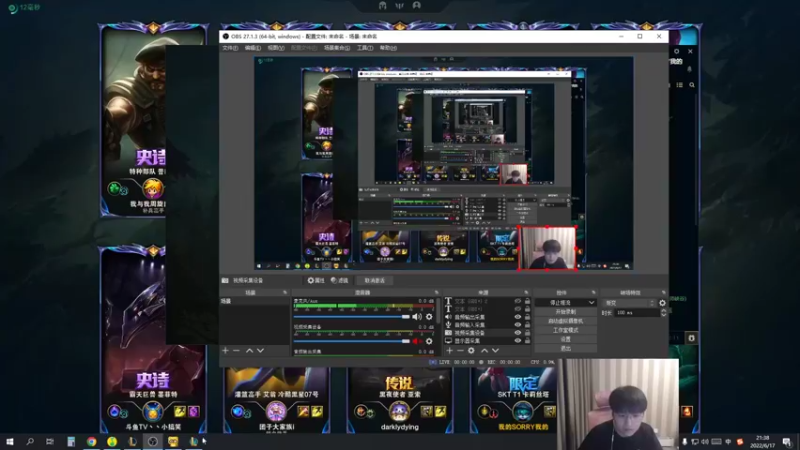This screenshot has height=450, width=800.
Task: Open transition properties gear icon
Action: click(662, 303)
